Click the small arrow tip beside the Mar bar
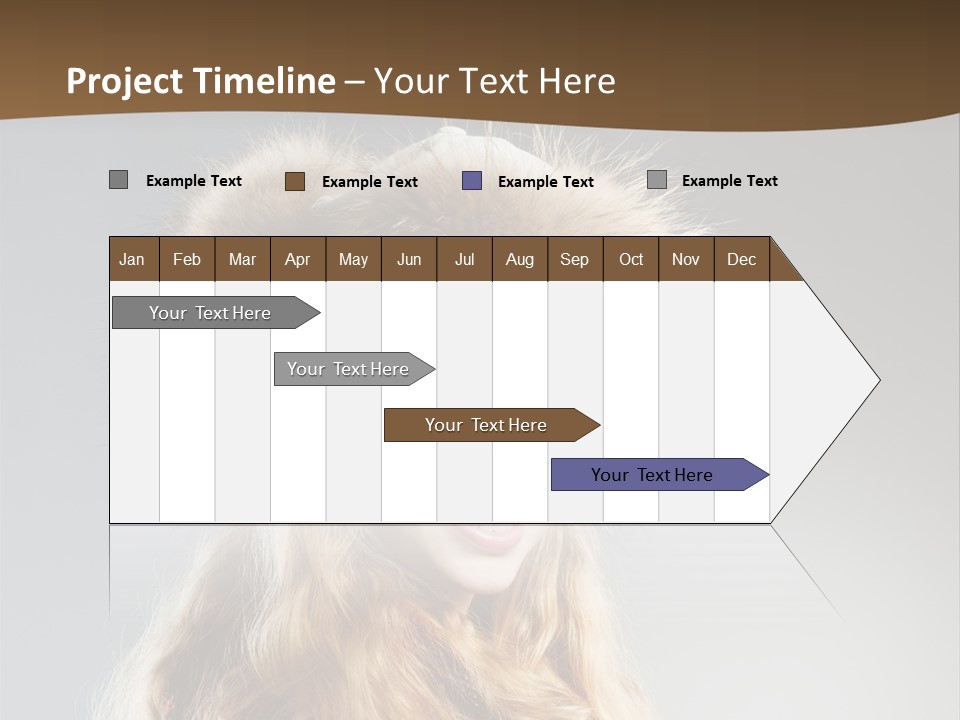The image size is (960, 720). click(312, 312)
